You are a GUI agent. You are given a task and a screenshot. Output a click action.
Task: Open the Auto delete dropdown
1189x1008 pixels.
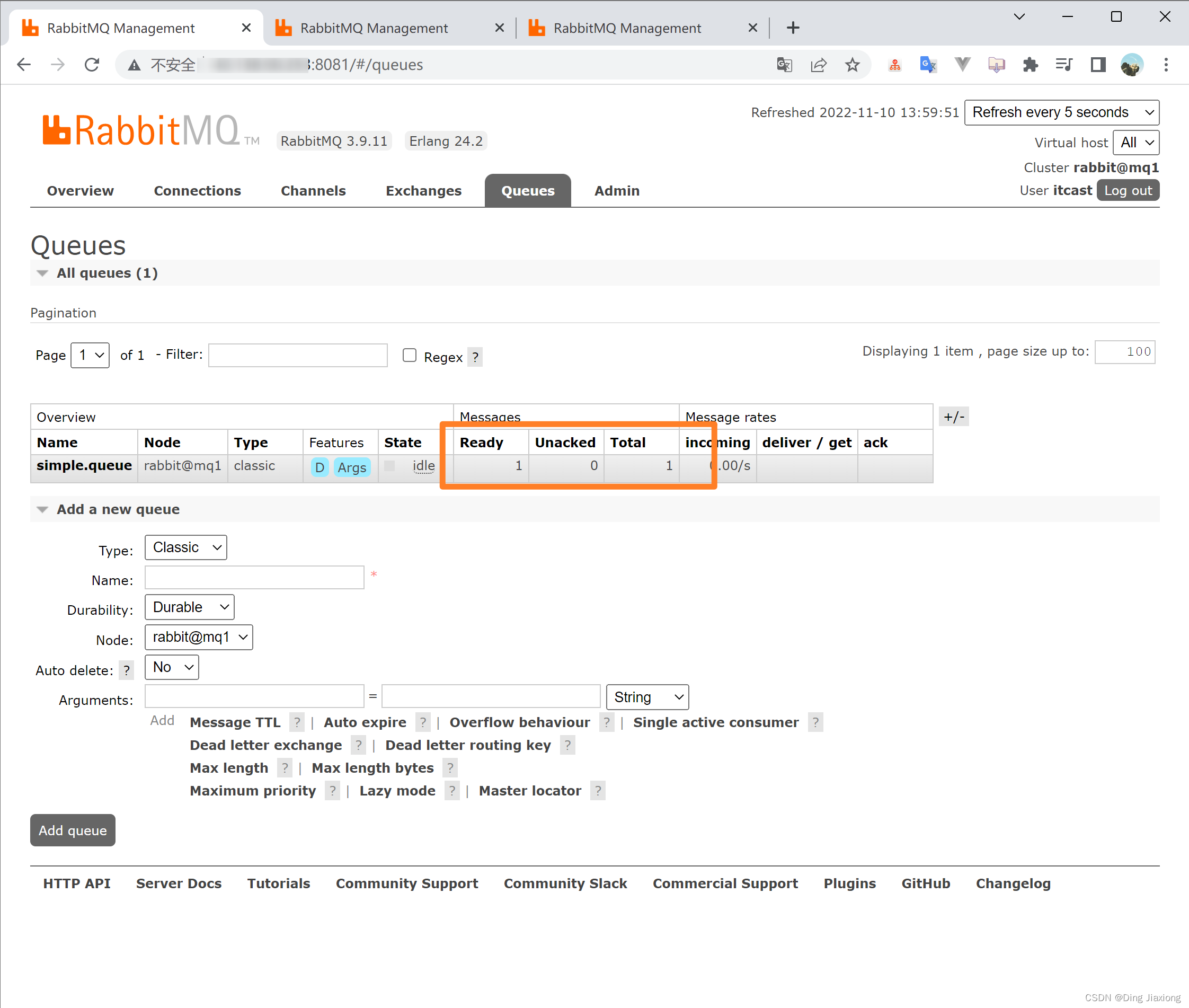coord(172,667)
